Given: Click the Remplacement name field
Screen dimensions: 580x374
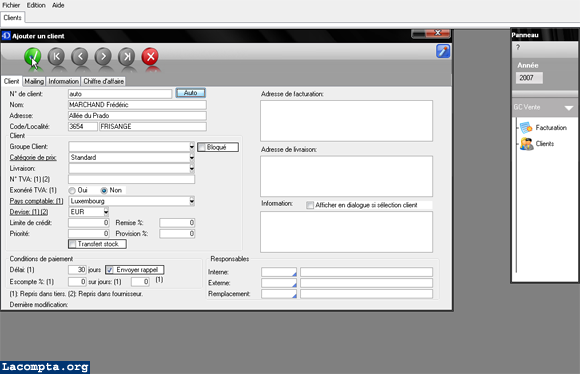Looking at the screenshot, I should pyautogui.click(x=366, y=294).
